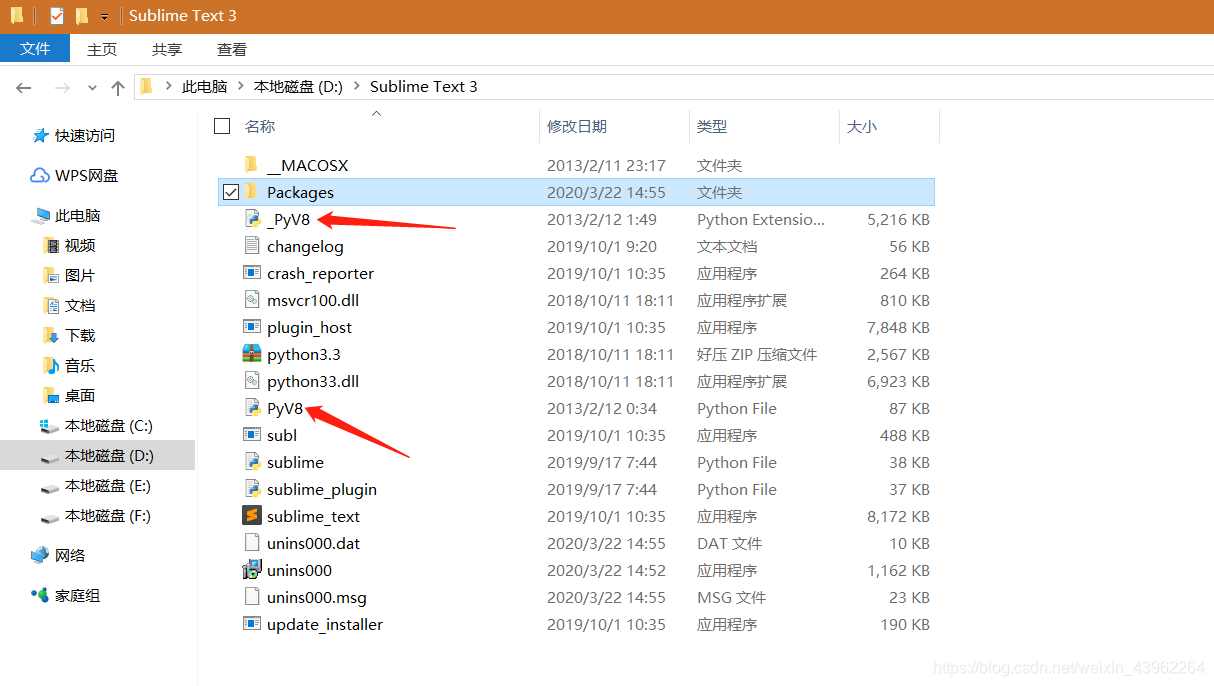Click the Packages folder name

pos(300,192)
